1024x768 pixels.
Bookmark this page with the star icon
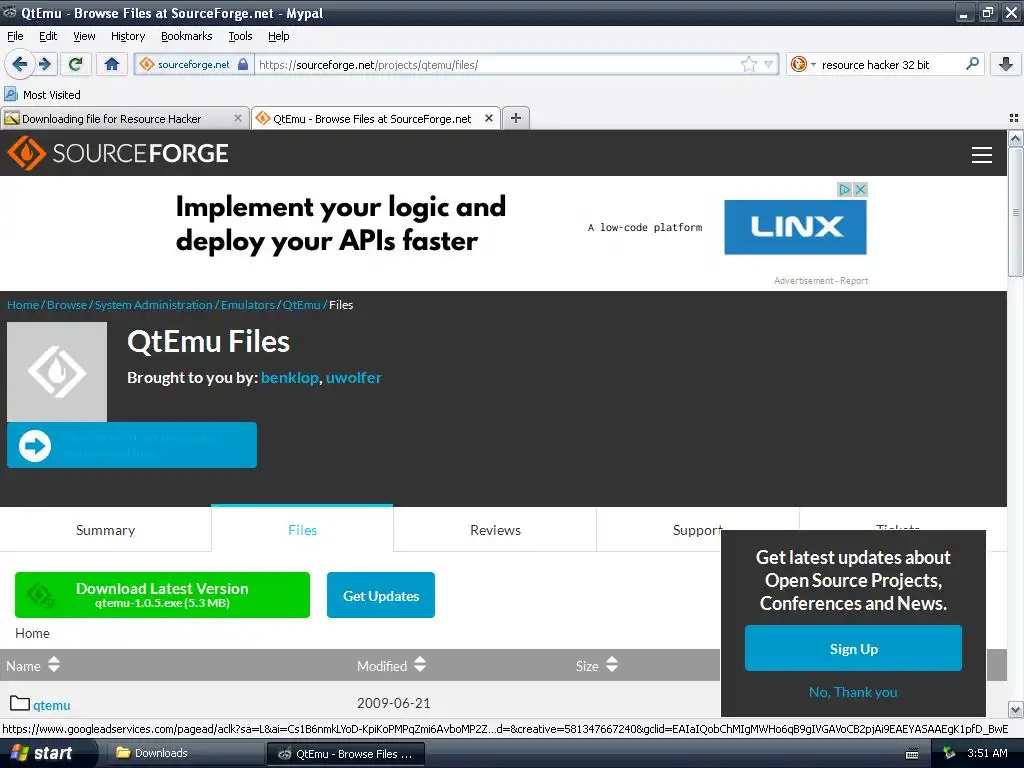(748, 64)
